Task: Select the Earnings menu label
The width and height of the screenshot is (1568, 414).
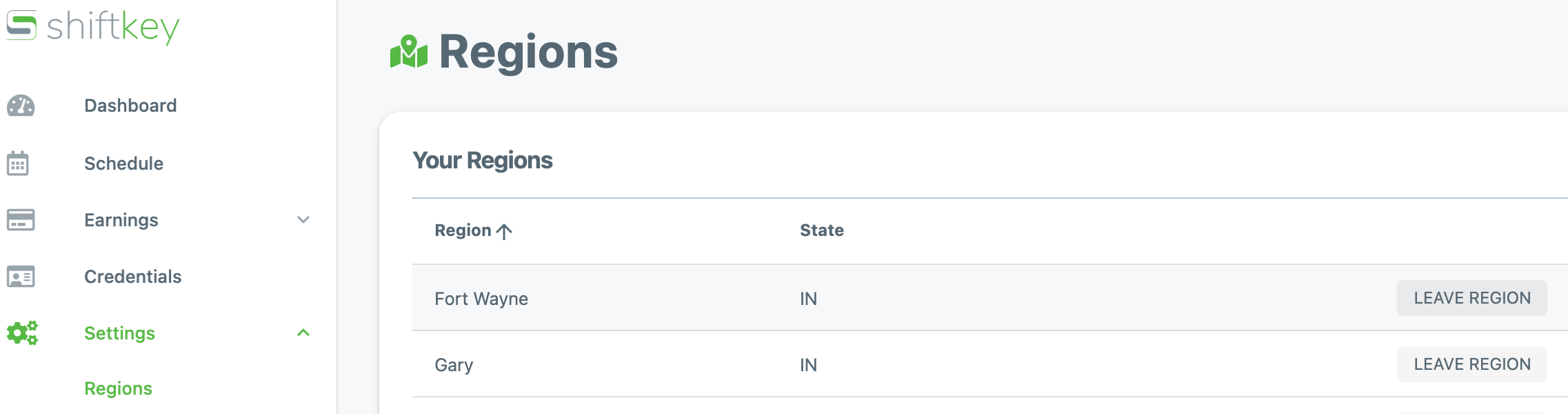Action: click(121, 220)
